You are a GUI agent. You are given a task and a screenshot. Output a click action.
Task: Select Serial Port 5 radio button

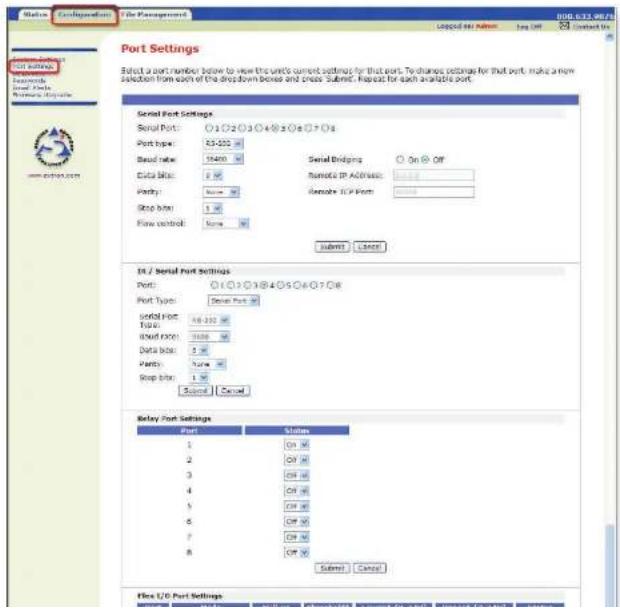tap(275, 128)
